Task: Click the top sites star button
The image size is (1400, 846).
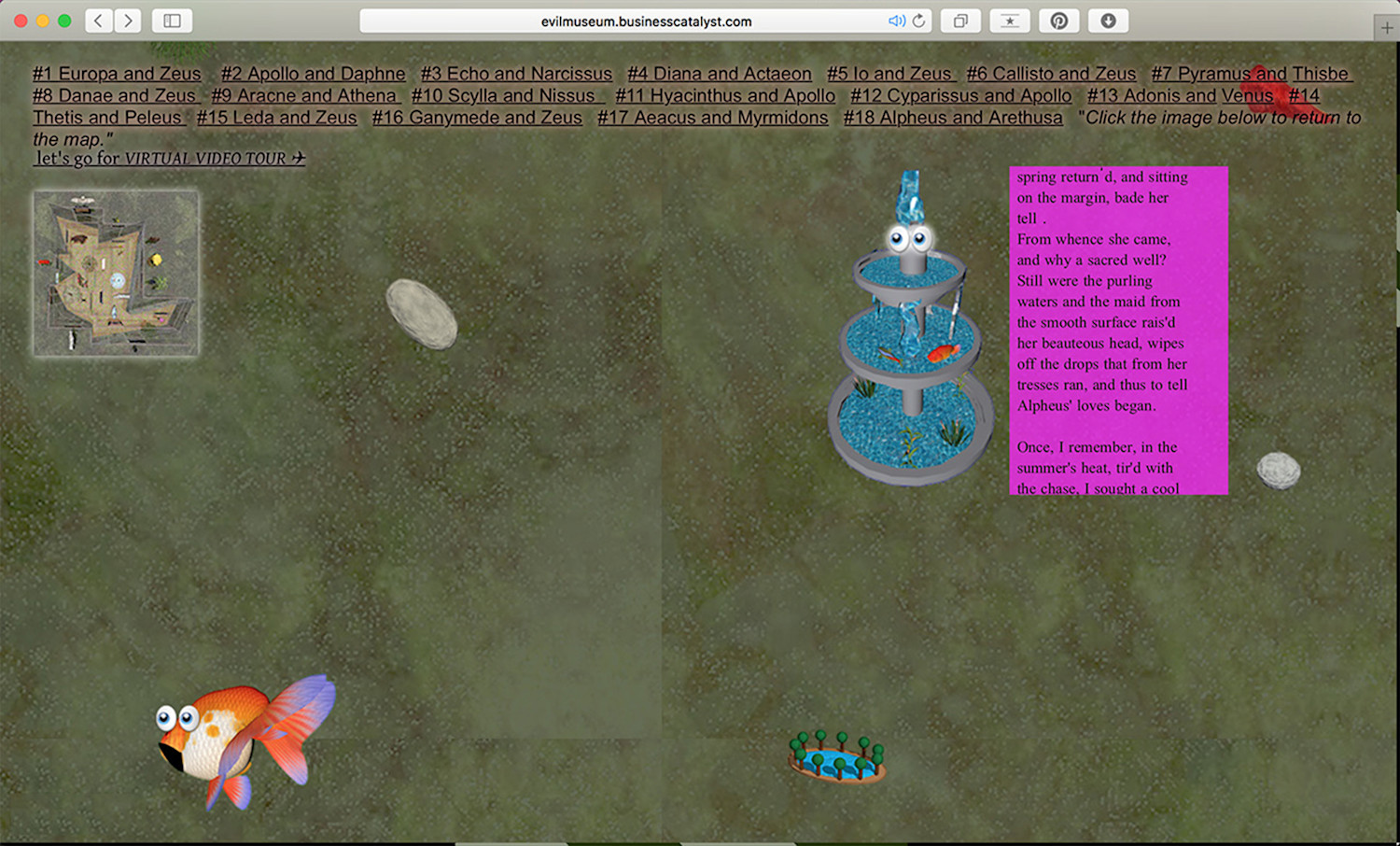Action: (x=1010, y=21)
